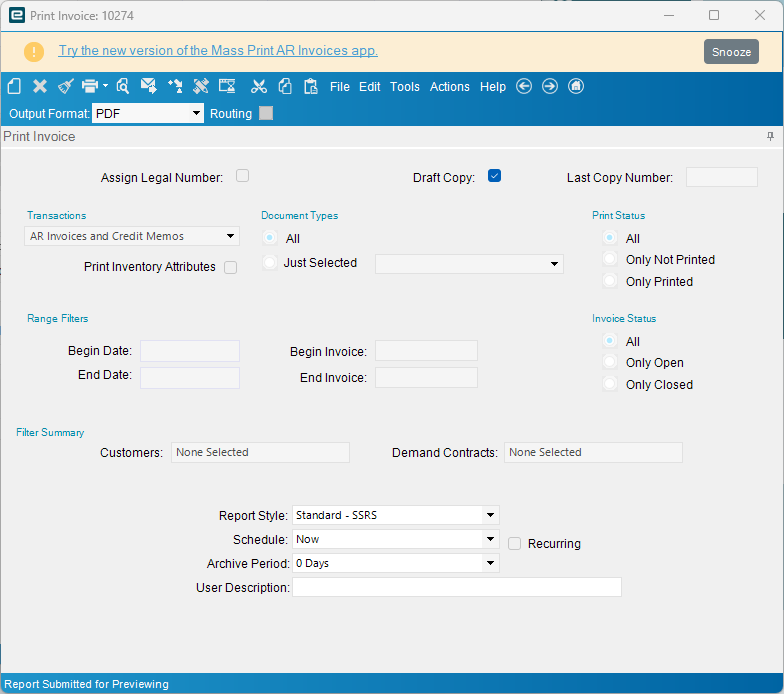
Task: Click the Last Copy Number field
Action: tap(722, 177)
